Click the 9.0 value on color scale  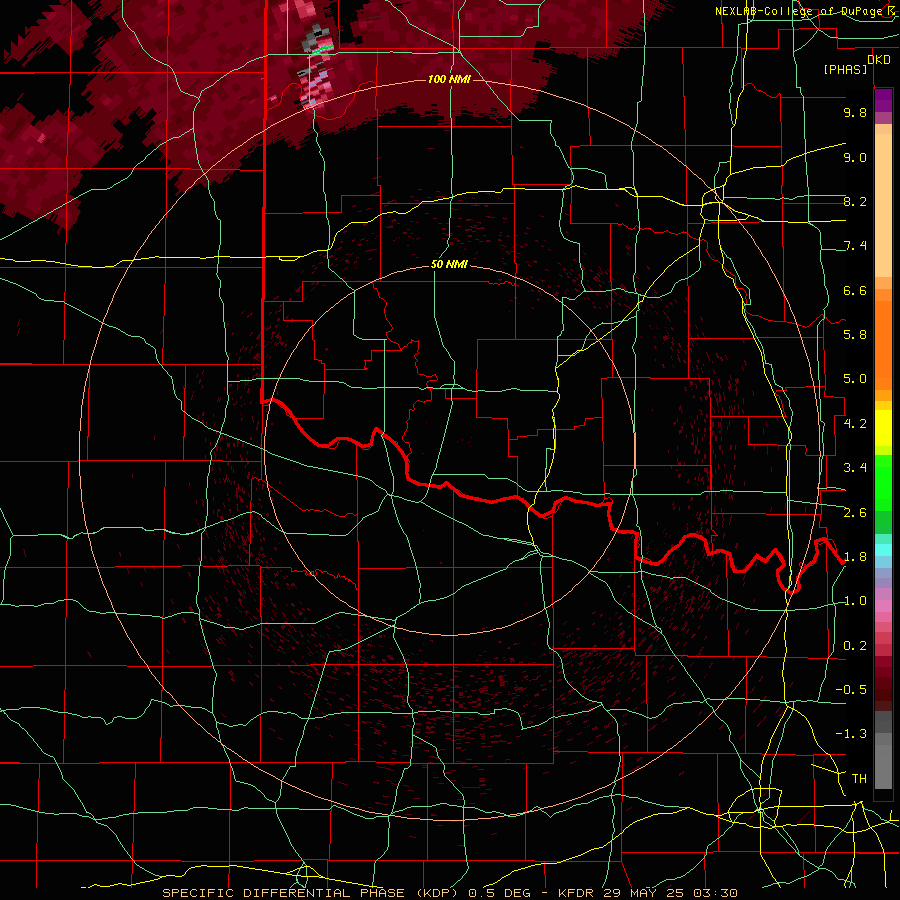tap(855, 157)
